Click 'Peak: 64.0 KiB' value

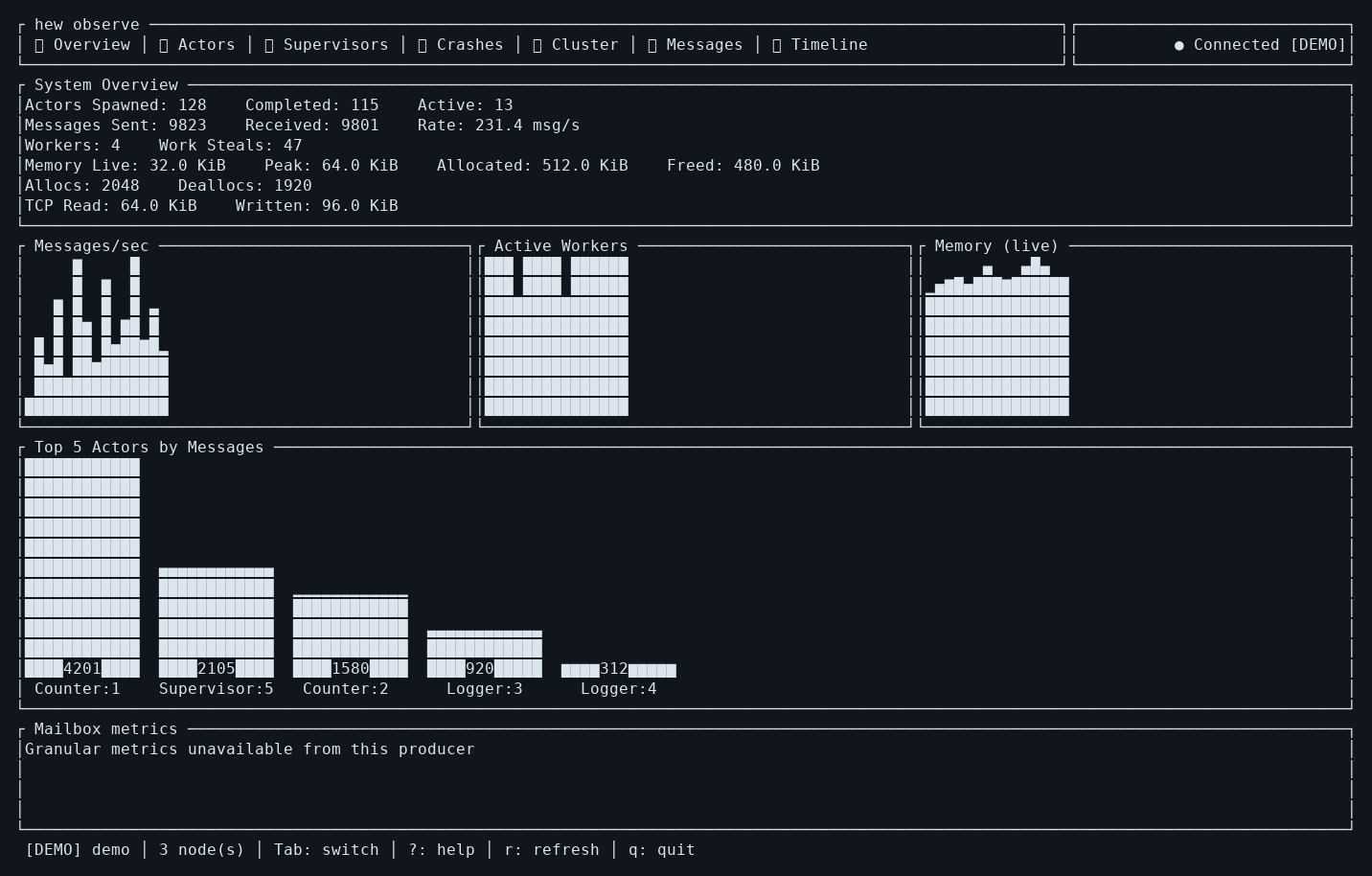(x=332, y=166)
